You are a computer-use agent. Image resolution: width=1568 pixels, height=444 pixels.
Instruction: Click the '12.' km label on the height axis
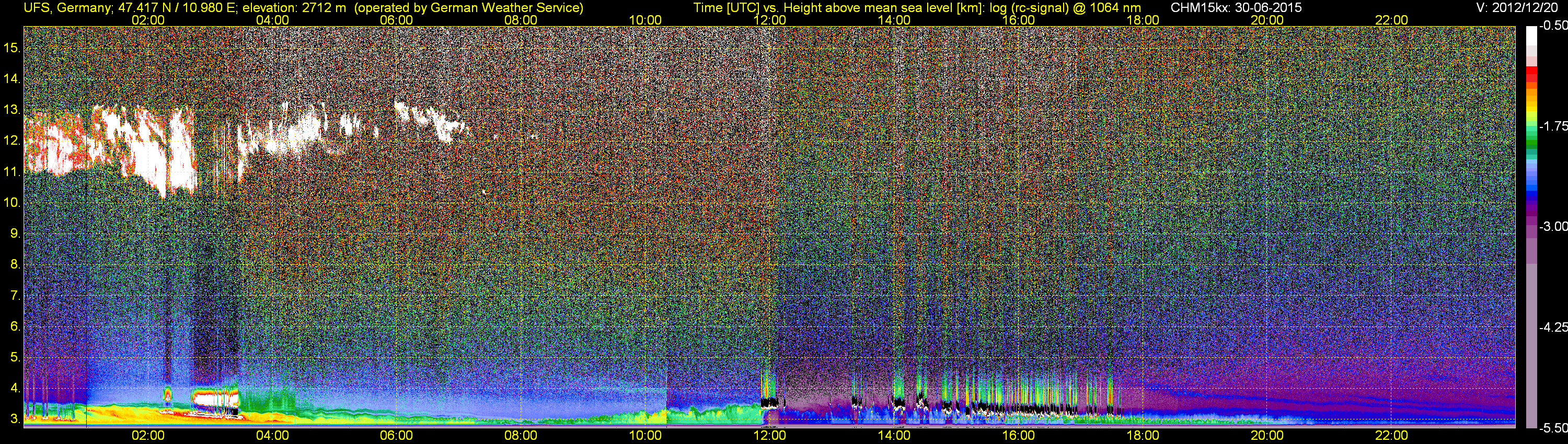12,141
